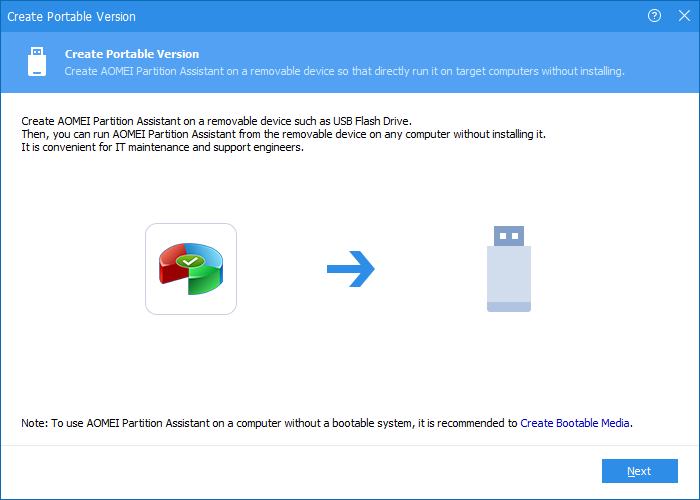The image size is (700, 500).
Task: Click the large USB flash drive illustration
Action: [508, 269]
